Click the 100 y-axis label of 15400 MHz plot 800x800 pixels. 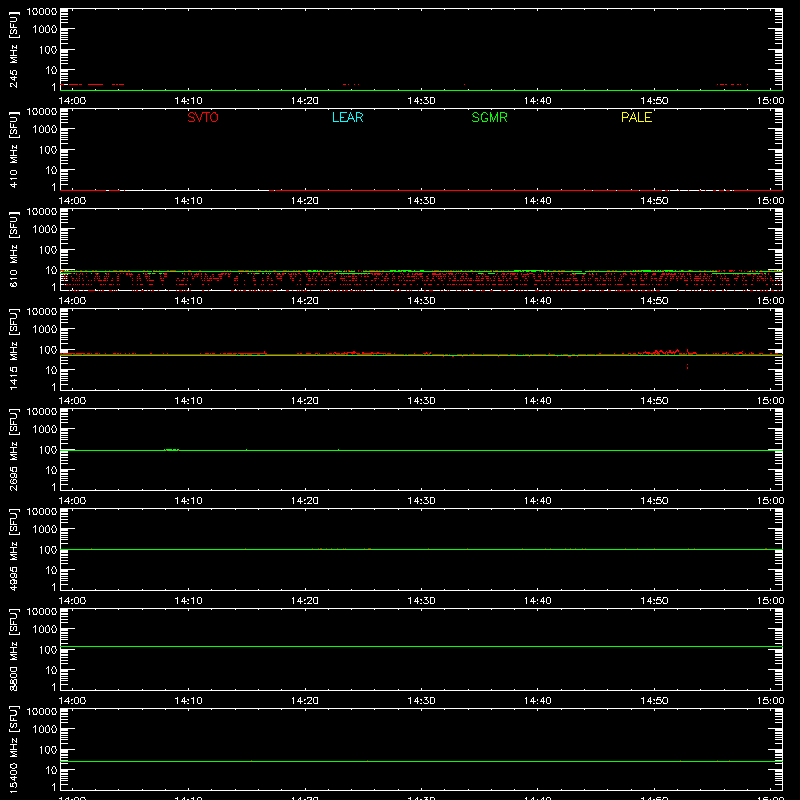[x=48, y=749]
